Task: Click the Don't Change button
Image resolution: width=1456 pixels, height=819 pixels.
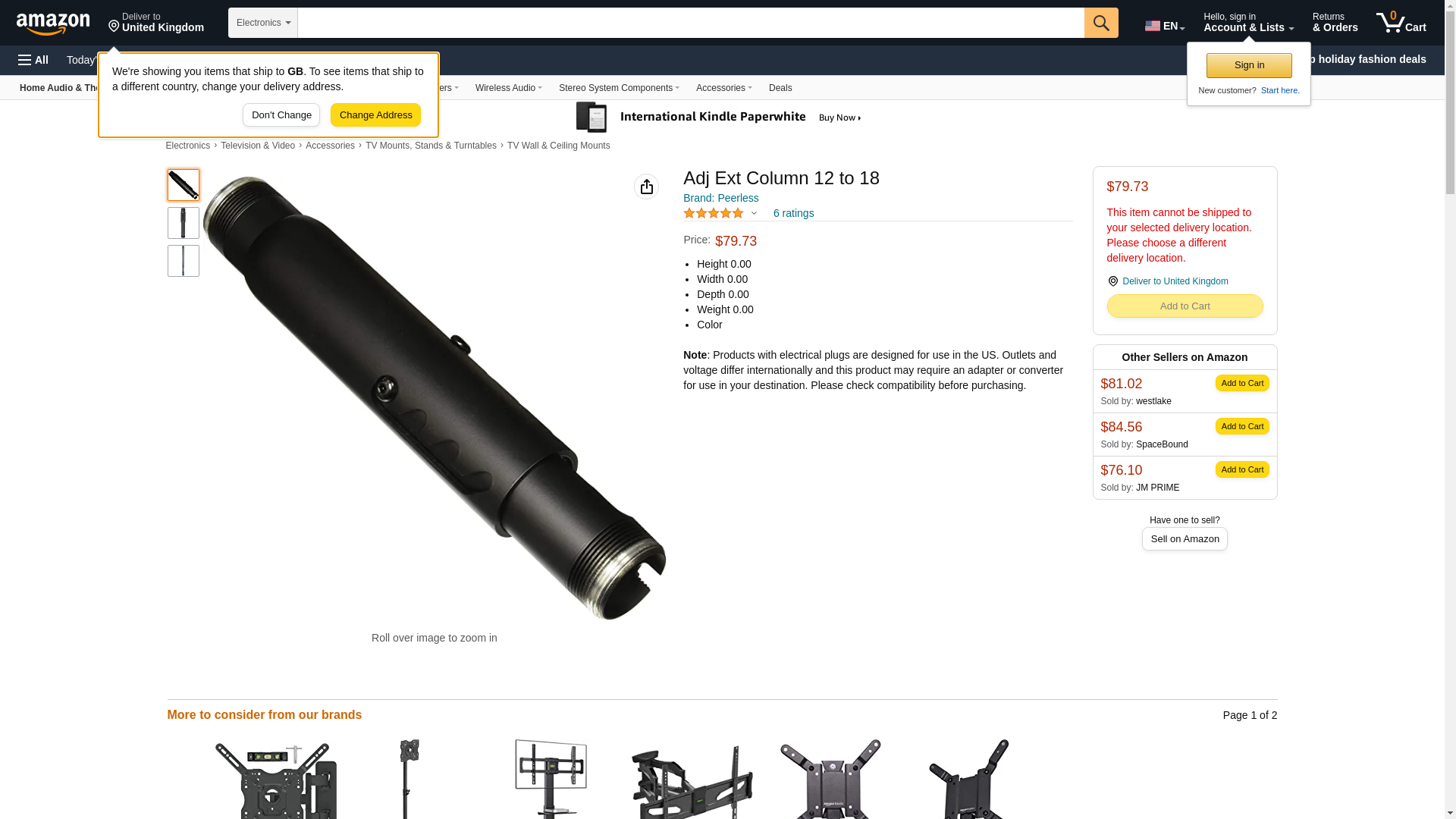Action: click(x=281, y=115)
